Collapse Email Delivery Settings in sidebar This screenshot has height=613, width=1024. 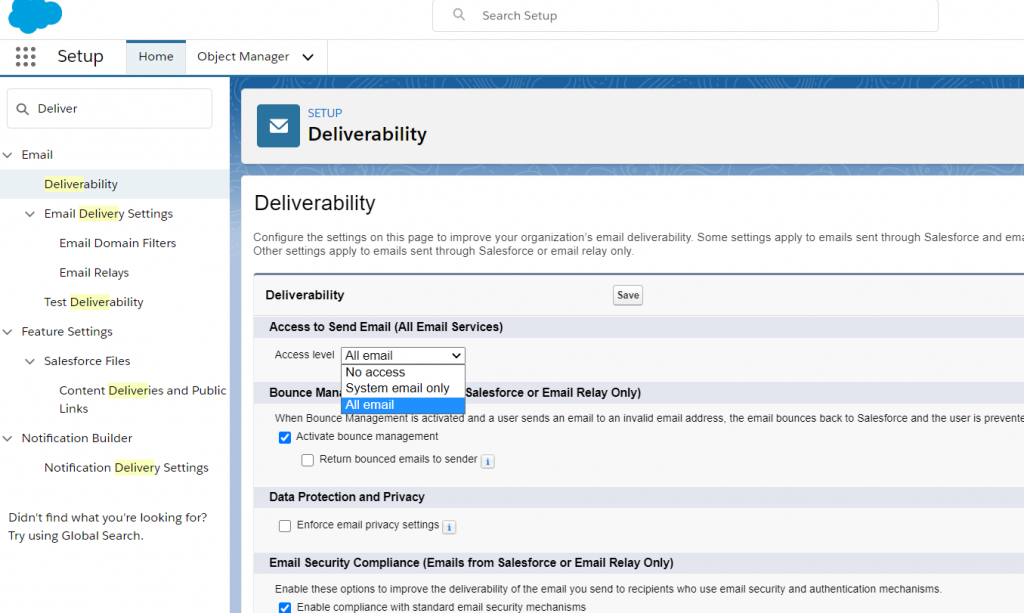pyautogui.click(x=28, y=213)
